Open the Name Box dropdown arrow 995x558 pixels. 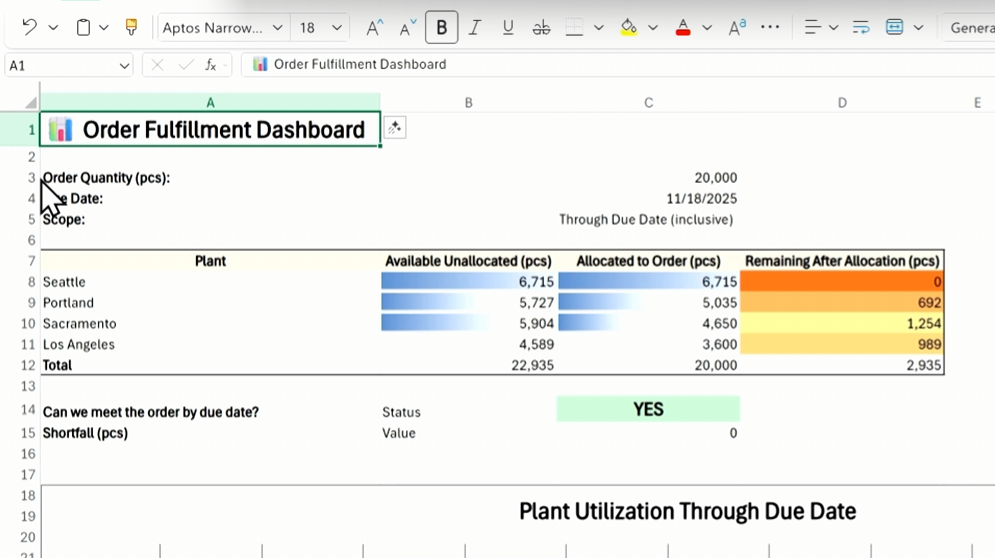(124, 66)
